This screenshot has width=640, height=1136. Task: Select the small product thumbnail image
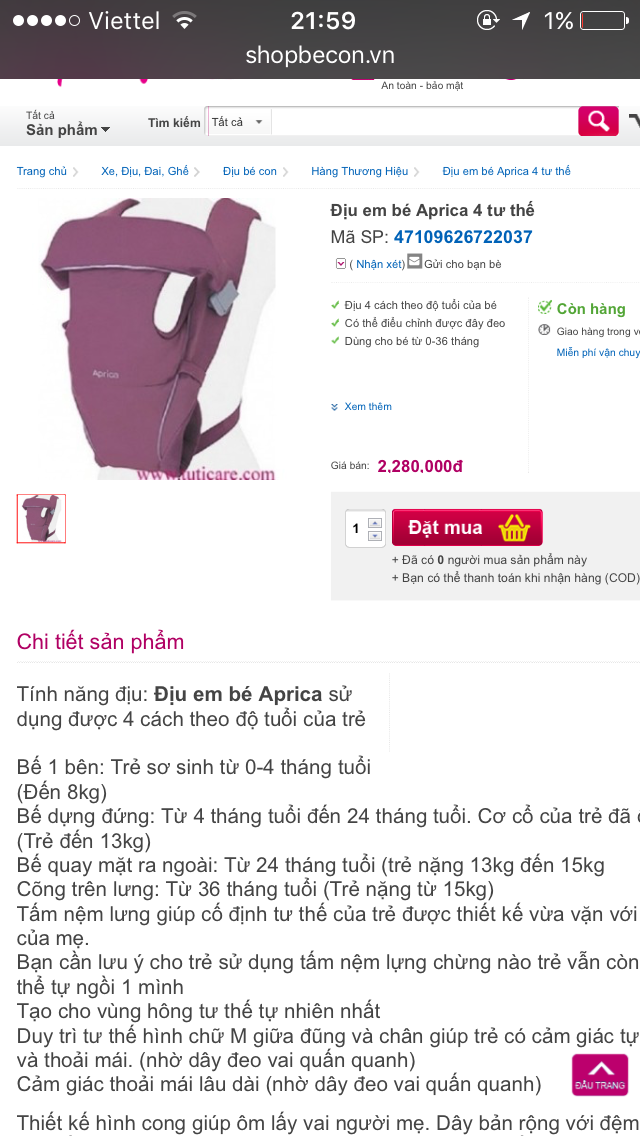[41, 518]
